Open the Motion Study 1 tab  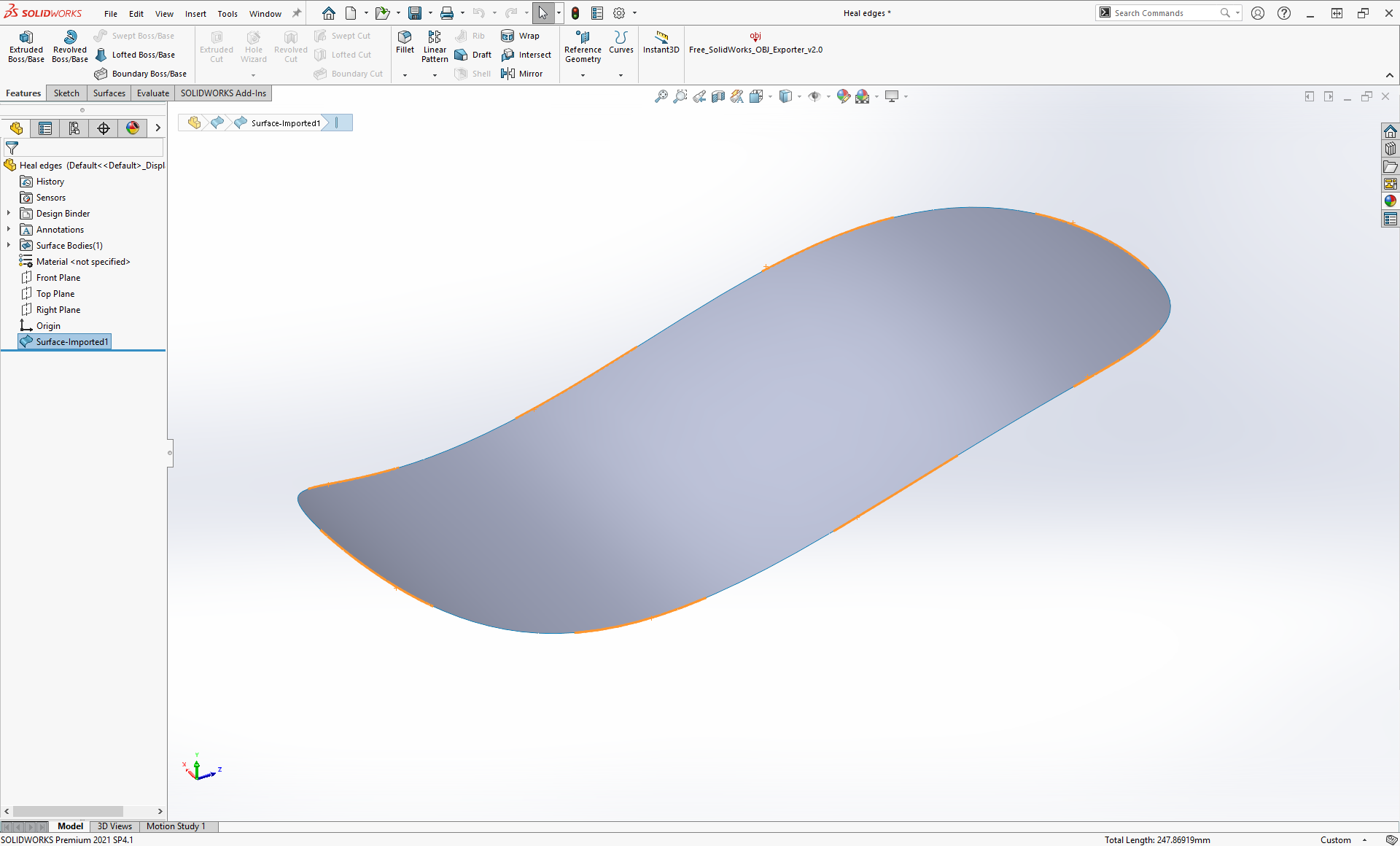click(x=176, y=826)
